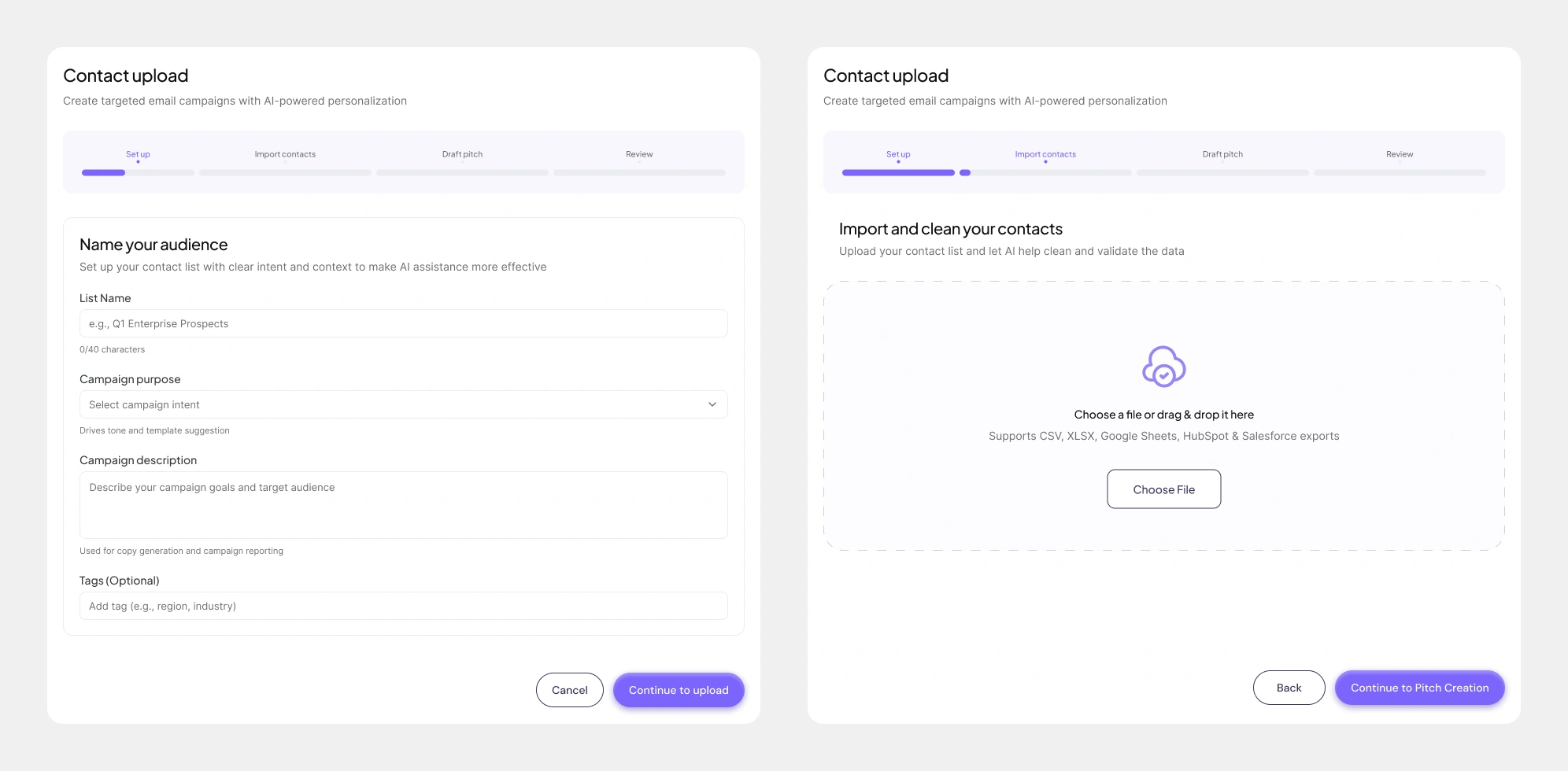
Task: Focus the Campaign description text area
Action: pos(403,504)
